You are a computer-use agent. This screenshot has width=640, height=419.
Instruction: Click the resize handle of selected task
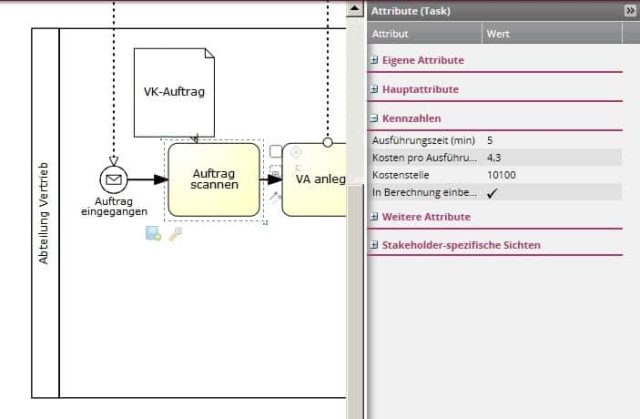click(x=264, y=222)
